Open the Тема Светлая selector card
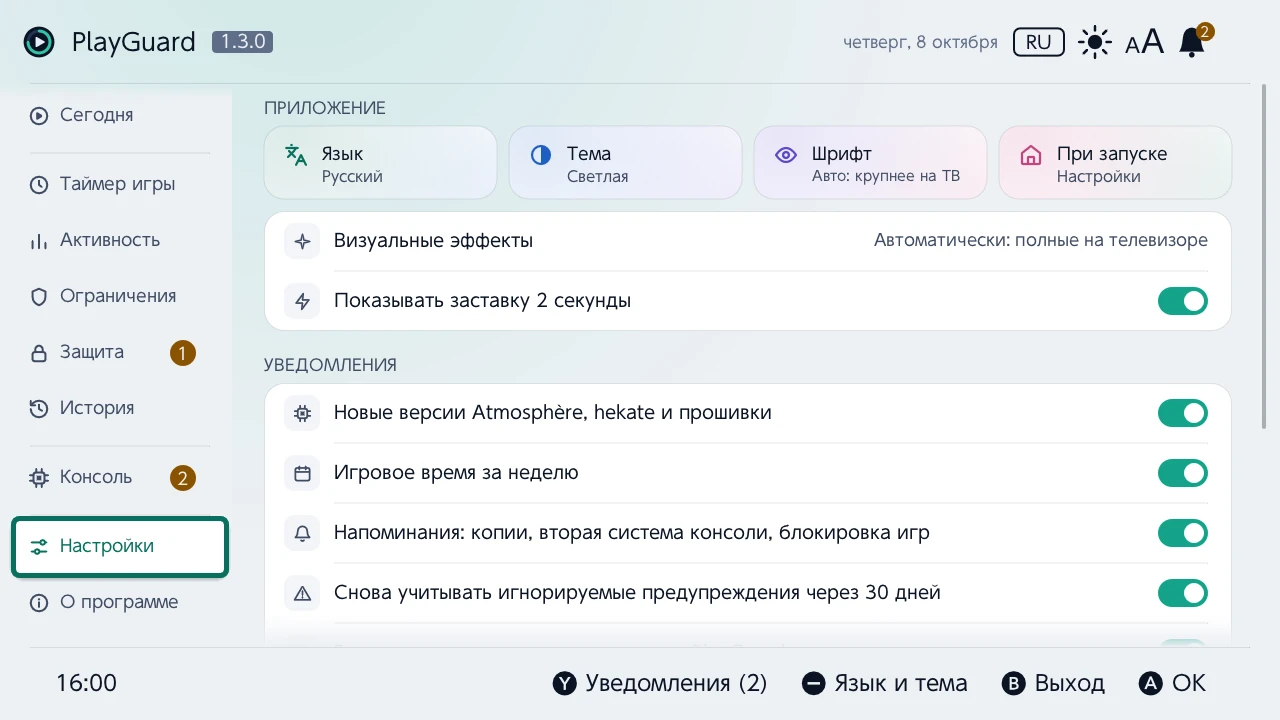 coord(626,163)
